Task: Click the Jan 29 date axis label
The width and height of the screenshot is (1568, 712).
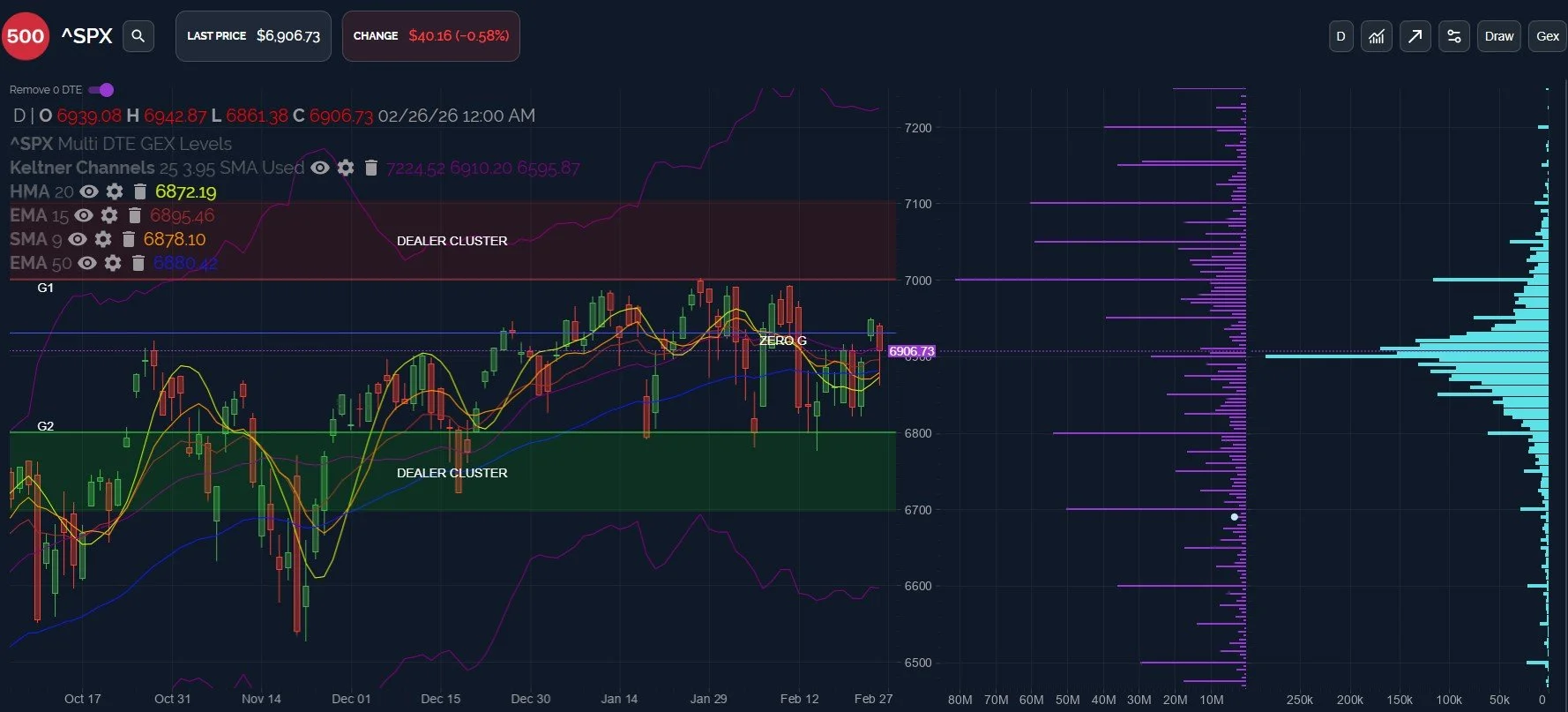Action: pyautogui.click(x=708, y=699)
